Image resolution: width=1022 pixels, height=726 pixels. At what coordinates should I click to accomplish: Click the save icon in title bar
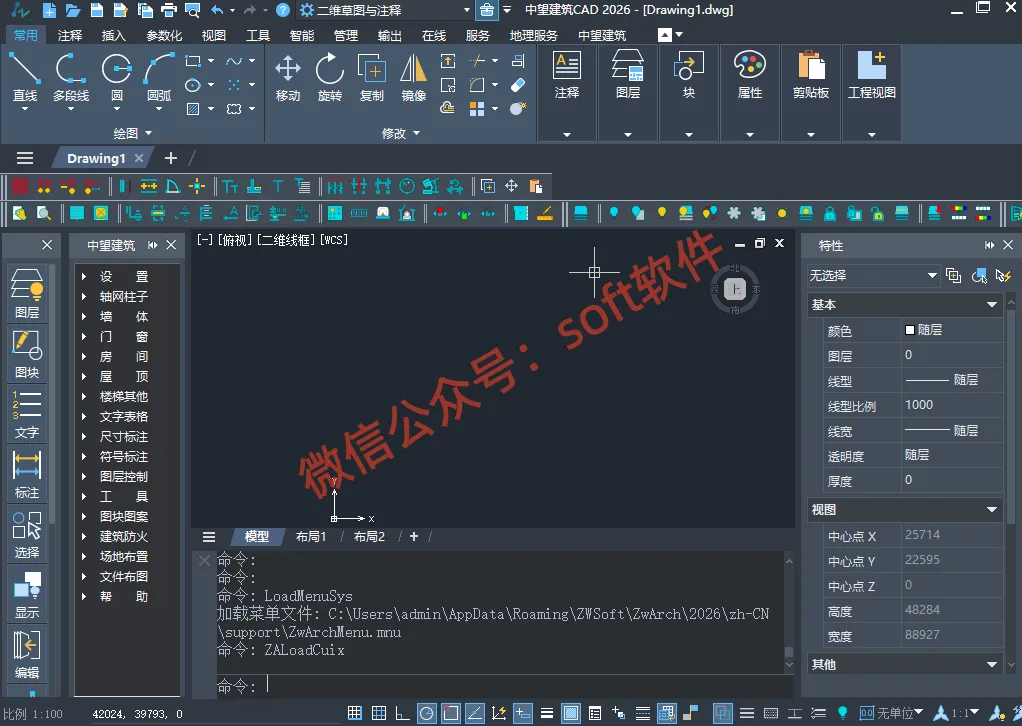96,10
